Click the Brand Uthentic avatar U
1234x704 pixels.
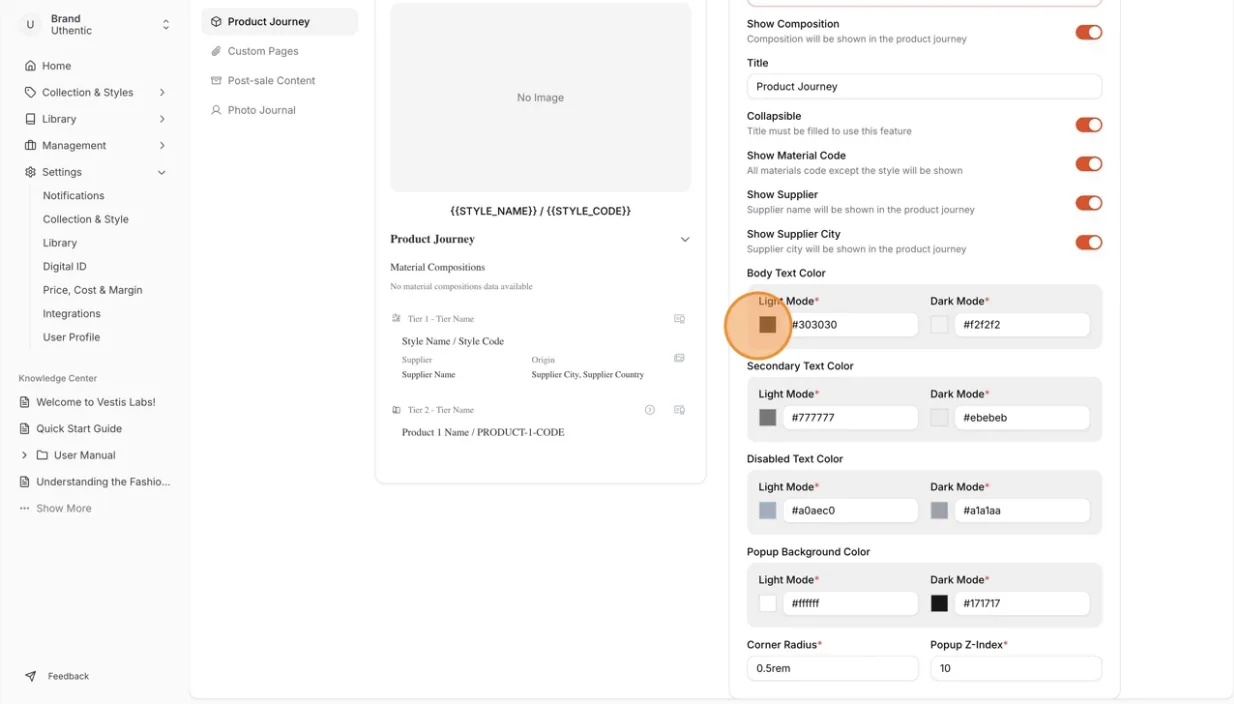coord(30,25)
